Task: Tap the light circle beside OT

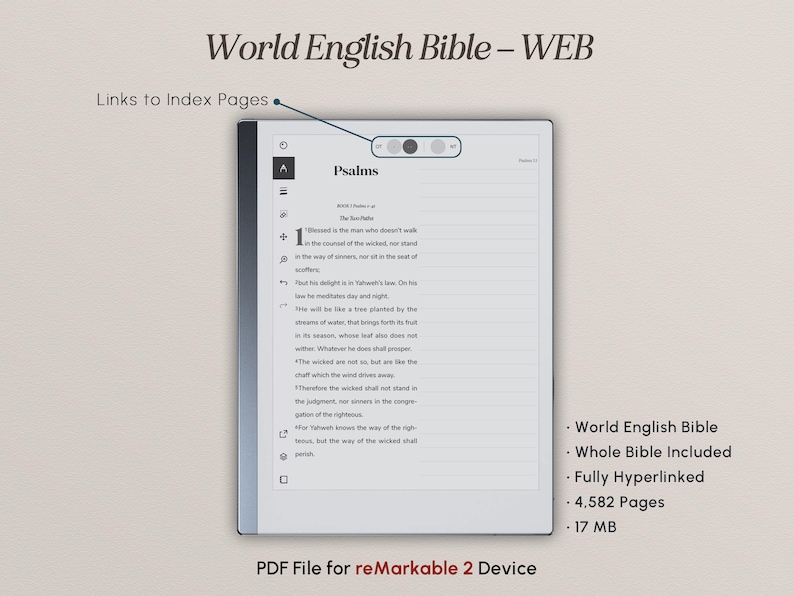Action: tap(394, 147)
